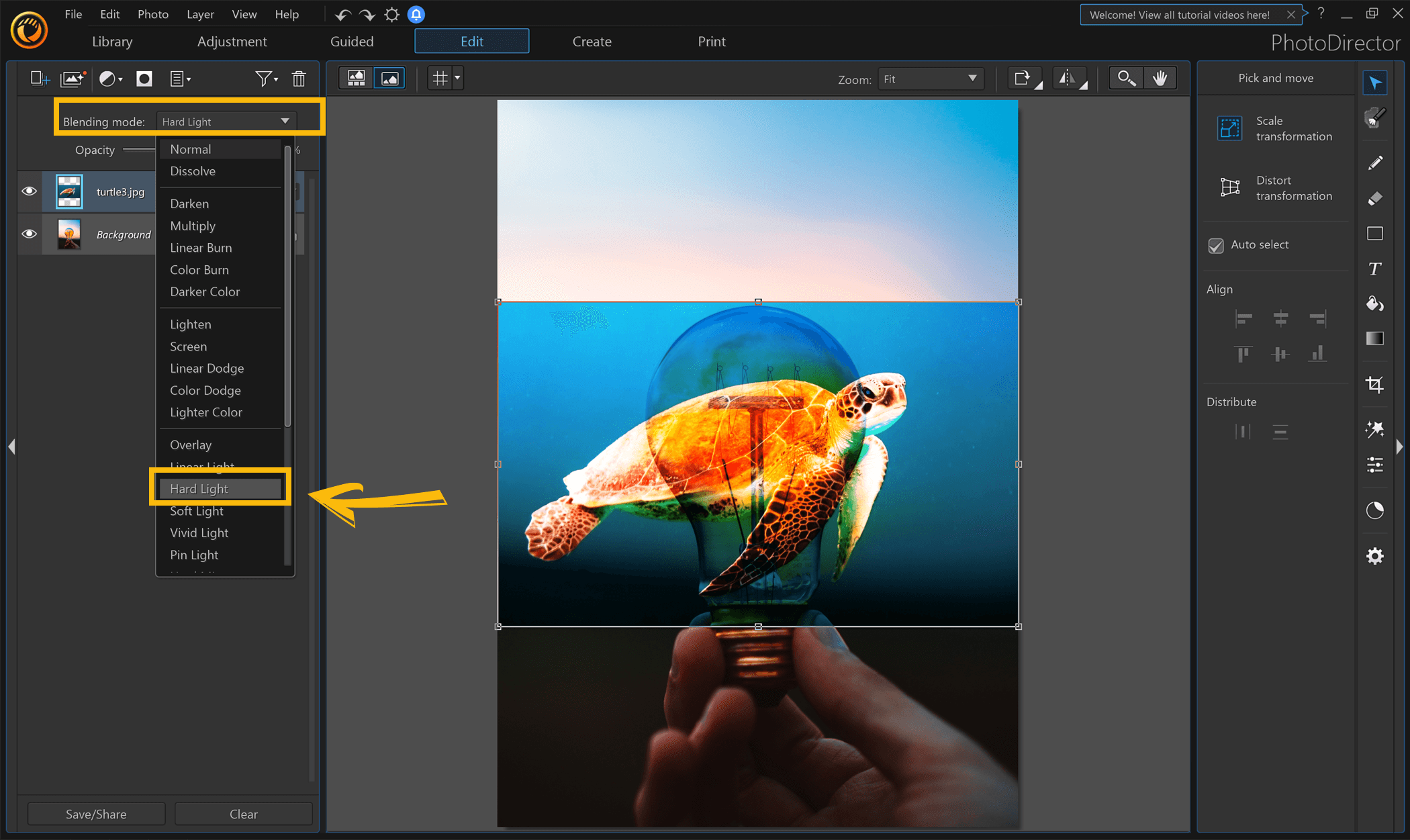Choose Overlay blending mode
The width and height of the screenshot is (1410, 840).
click(220, 445)
